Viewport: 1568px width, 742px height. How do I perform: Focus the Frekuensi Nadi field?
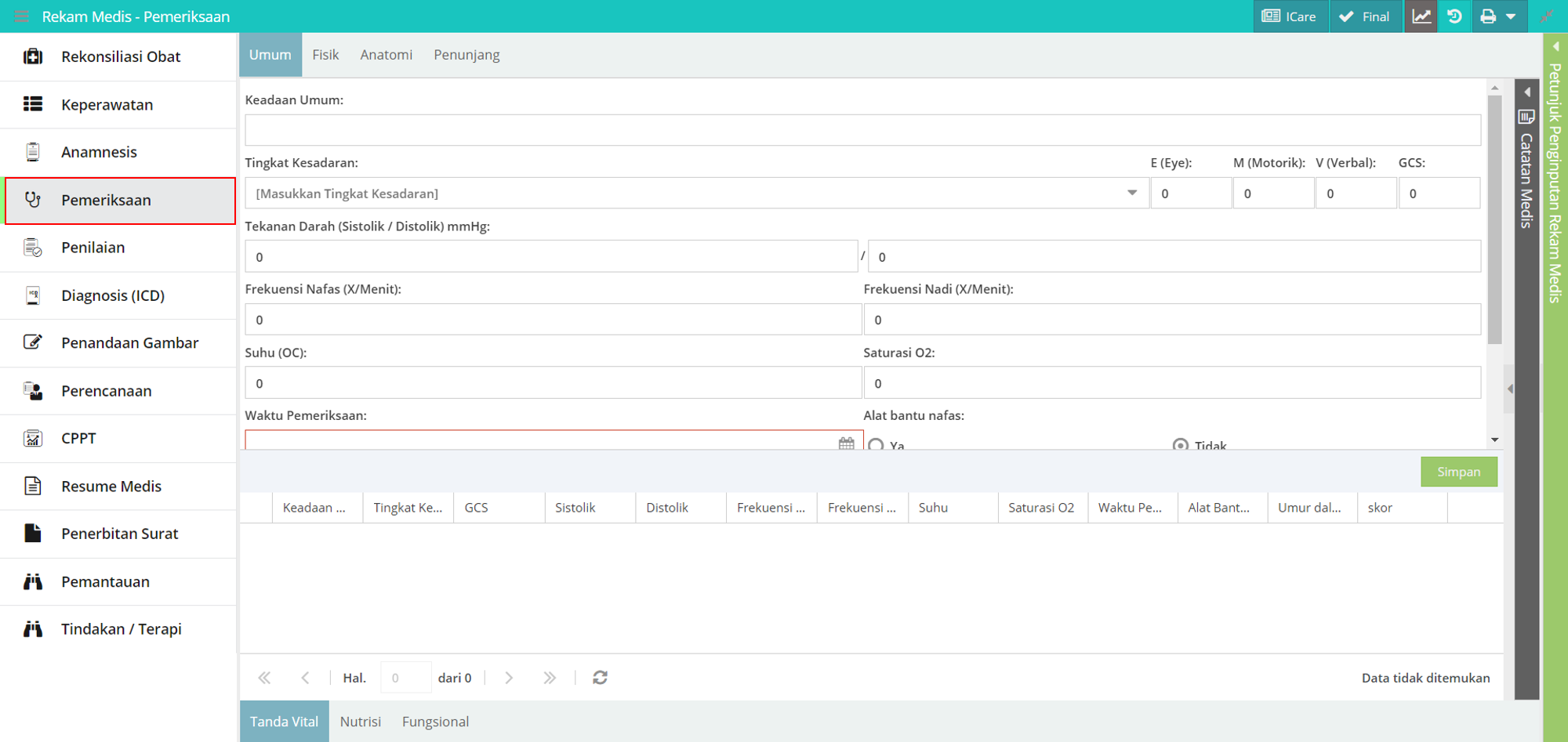[1172, 320]
